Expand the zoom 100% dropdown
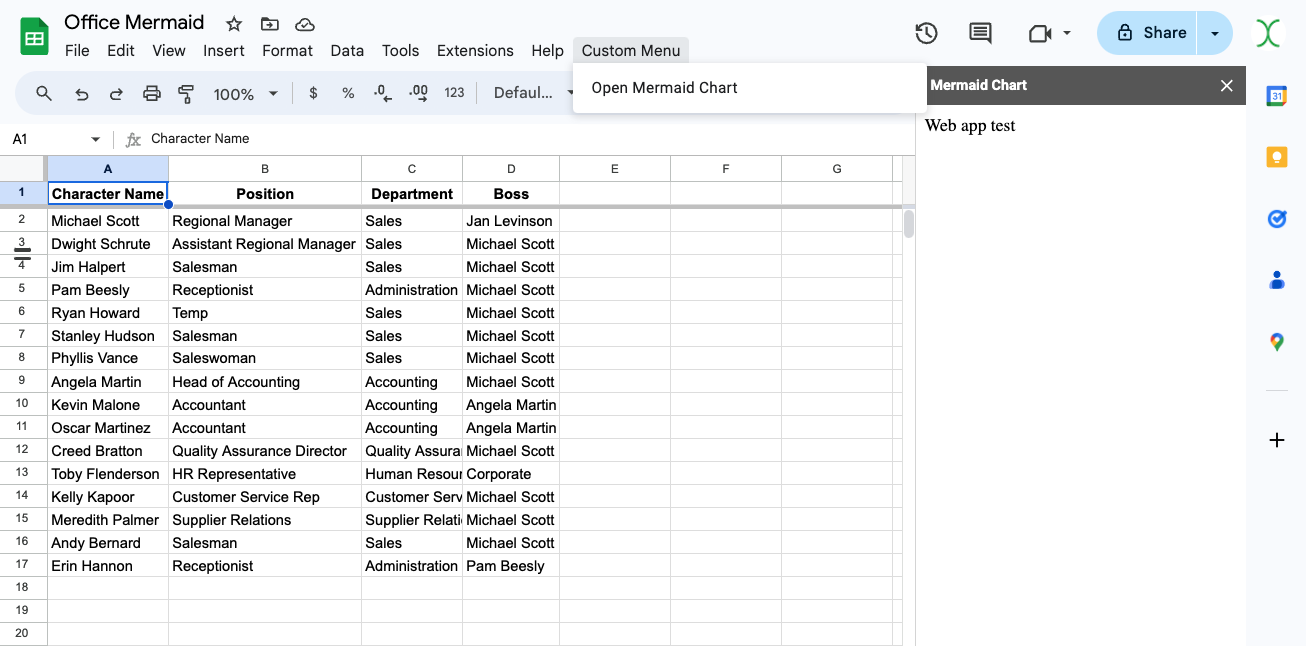The width and height of the screenshot is (1306, 646). point(245,93)
